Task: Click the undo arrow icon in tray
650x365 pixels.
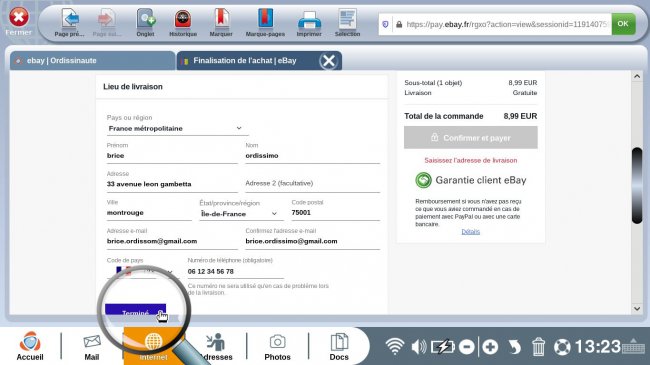Action: click(514, 347)
